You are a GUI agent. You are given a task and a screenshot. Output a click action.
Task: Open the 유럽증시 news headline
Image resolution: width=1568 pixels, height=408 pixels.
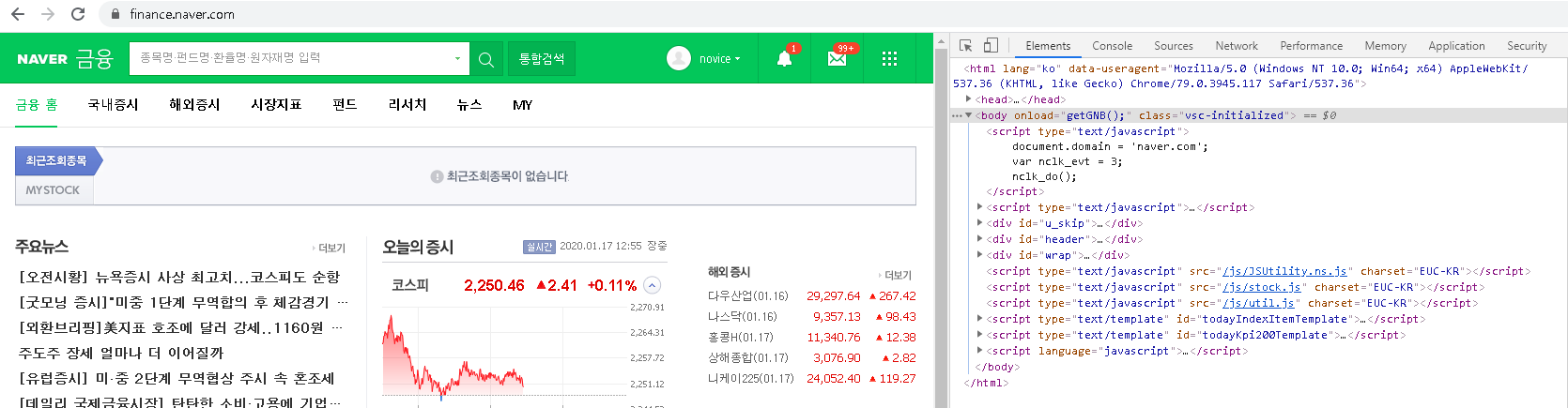tap(177, 379)
